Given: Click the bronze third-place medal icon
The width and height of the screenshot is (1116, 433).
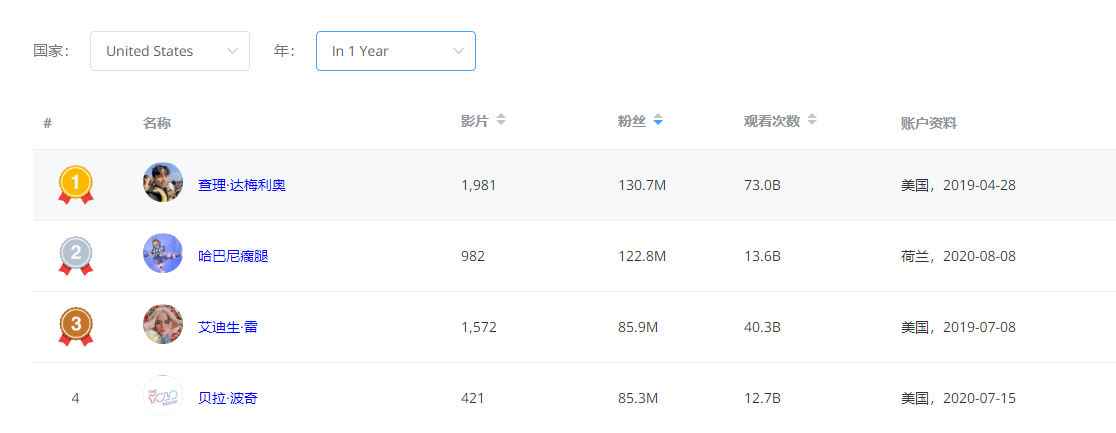Looking at the screenshot, I should 75,326.
